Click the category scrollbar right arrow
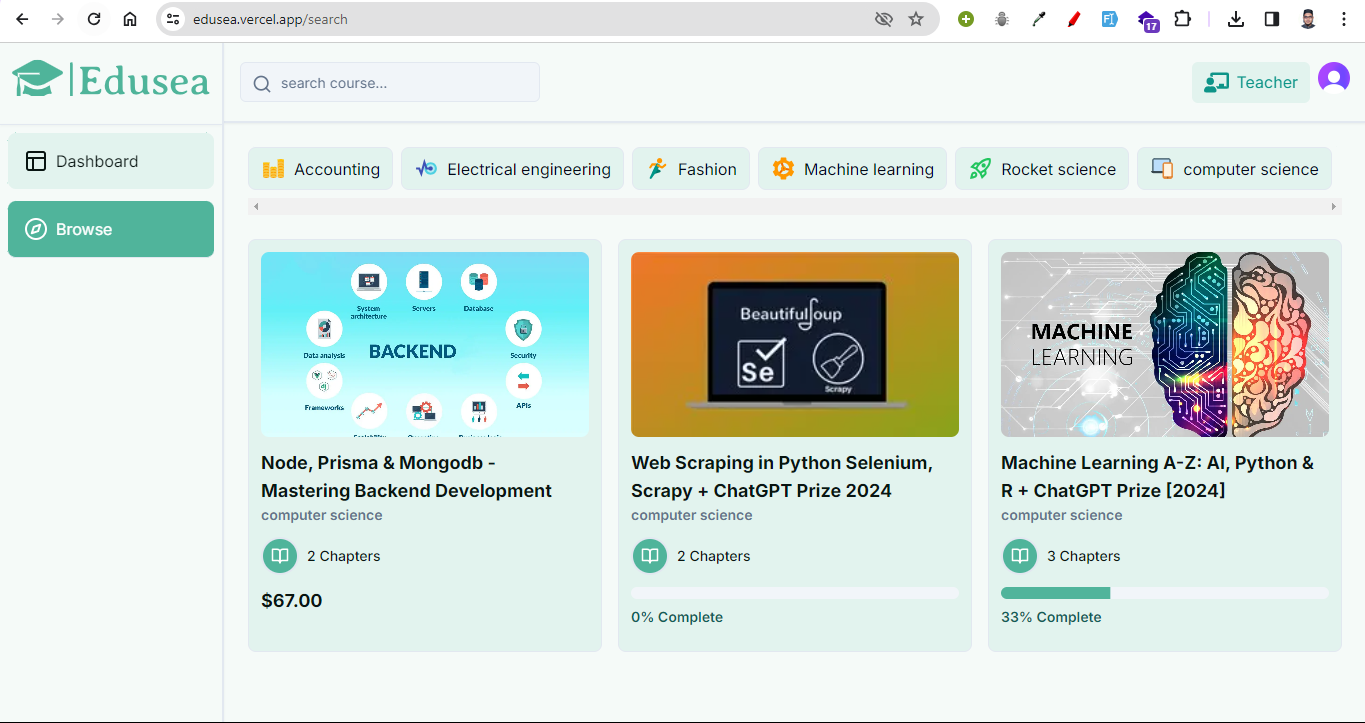The image size is (1365, 723). click(x=1334, y=206)
